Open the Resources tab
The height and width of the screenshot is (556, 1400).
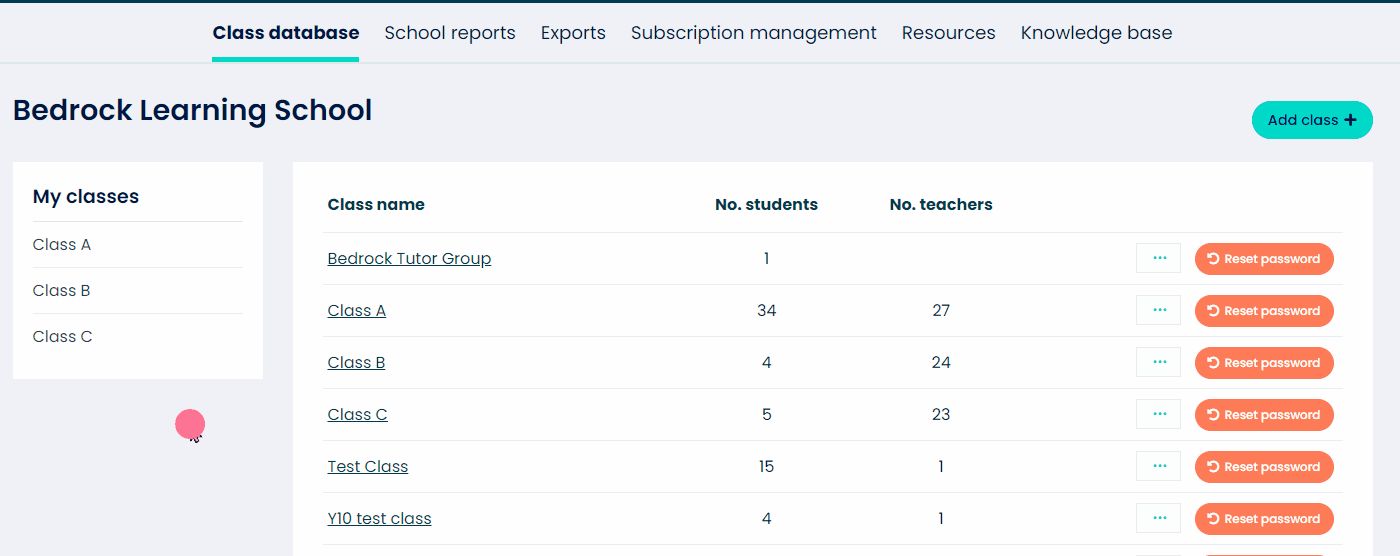[949, 33]
